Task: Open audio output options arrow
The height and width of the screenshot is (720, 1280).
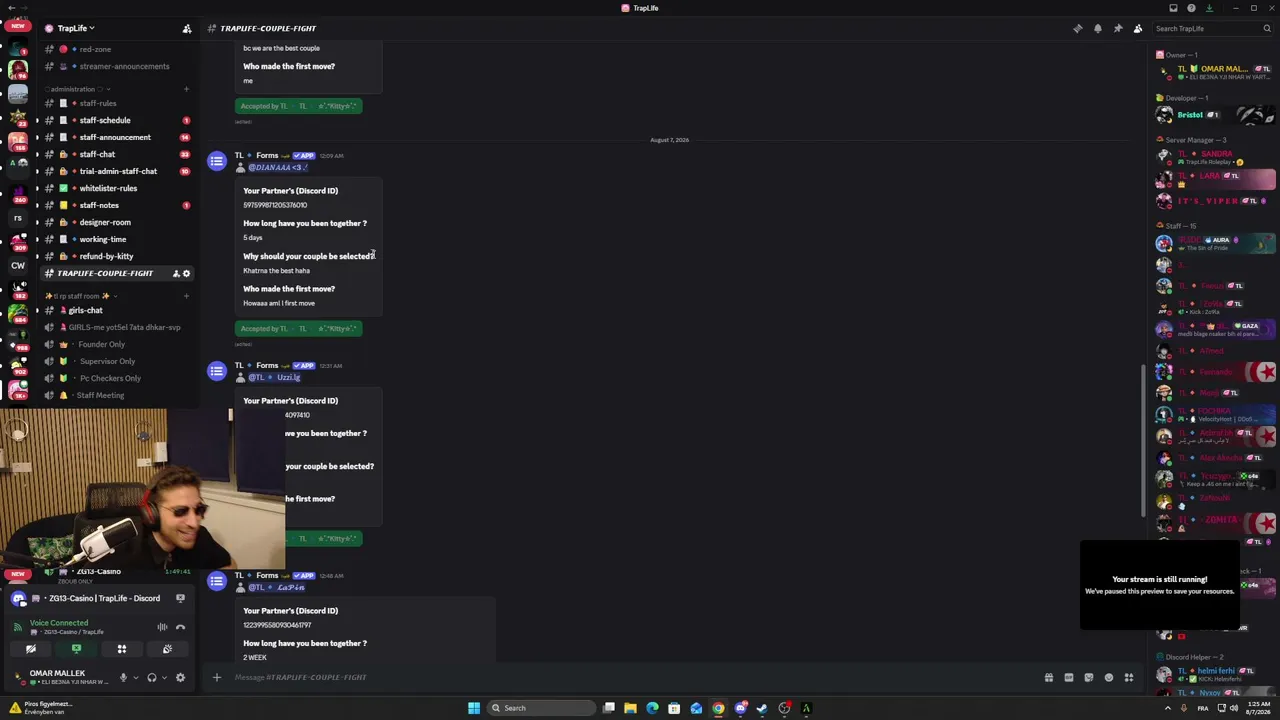Action: pos(164,677)
